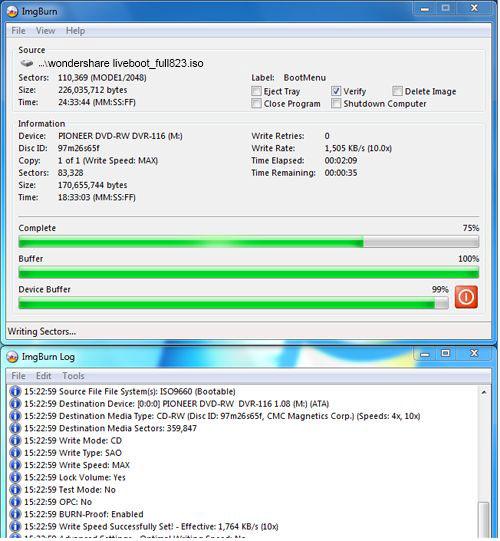Click info icon beside Destination Device log entry
This screenshot has height=541, width=500.
pos(15,404)
